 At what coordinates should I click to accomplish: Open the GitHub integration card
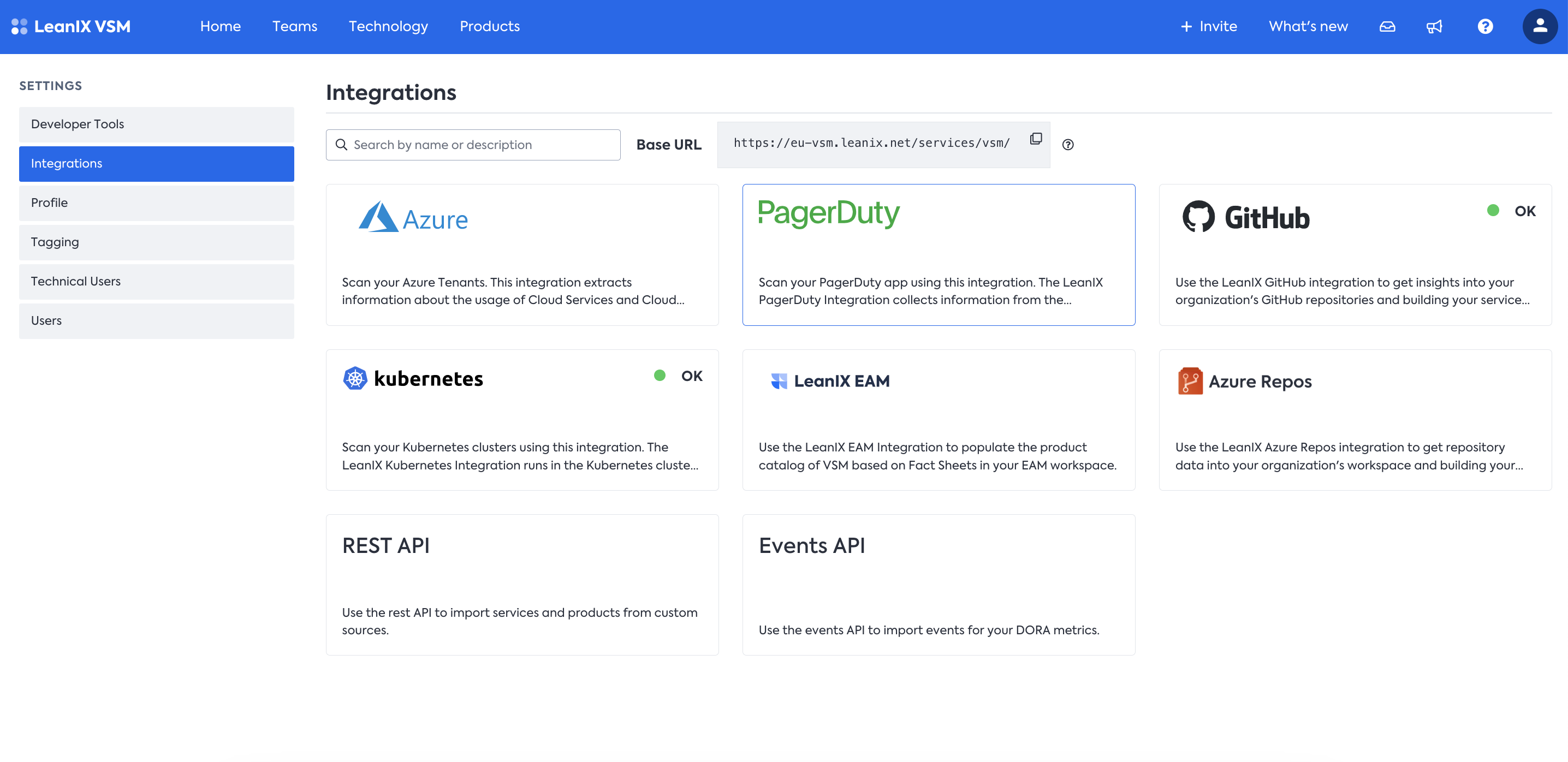pyautogui.click(x=1355, y=255)
